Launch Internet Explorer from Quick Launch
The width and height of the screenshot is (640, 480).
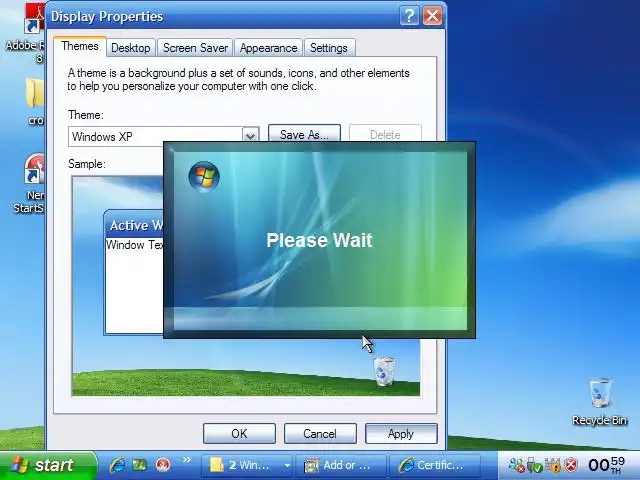117,465
